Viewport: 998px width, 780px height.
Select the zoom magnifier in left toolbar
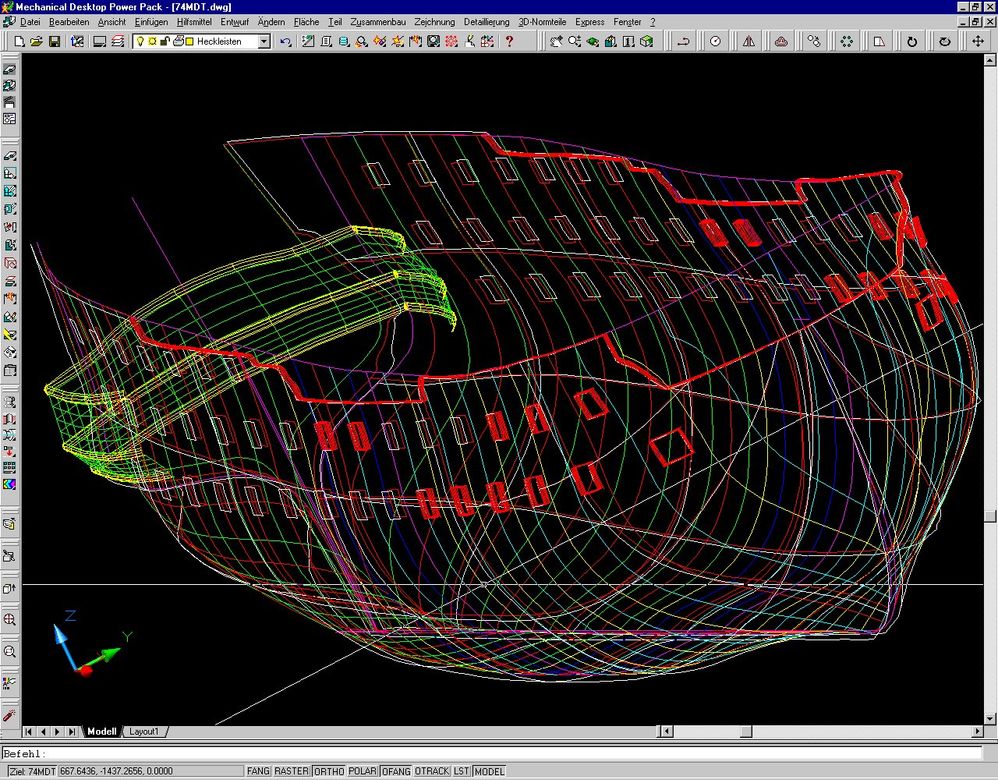(x=10, y=651)
